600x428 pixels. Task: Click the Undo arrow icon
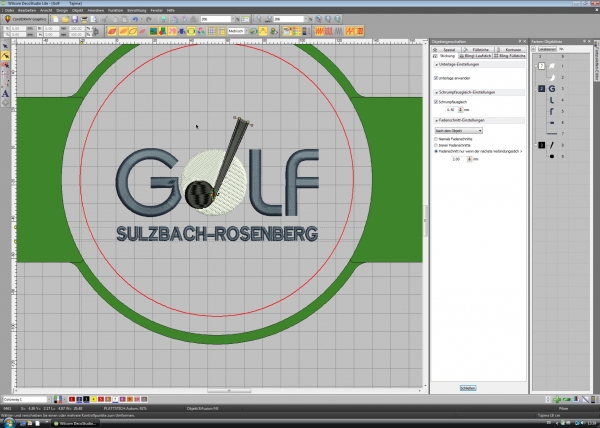click(x=135, y=19)
